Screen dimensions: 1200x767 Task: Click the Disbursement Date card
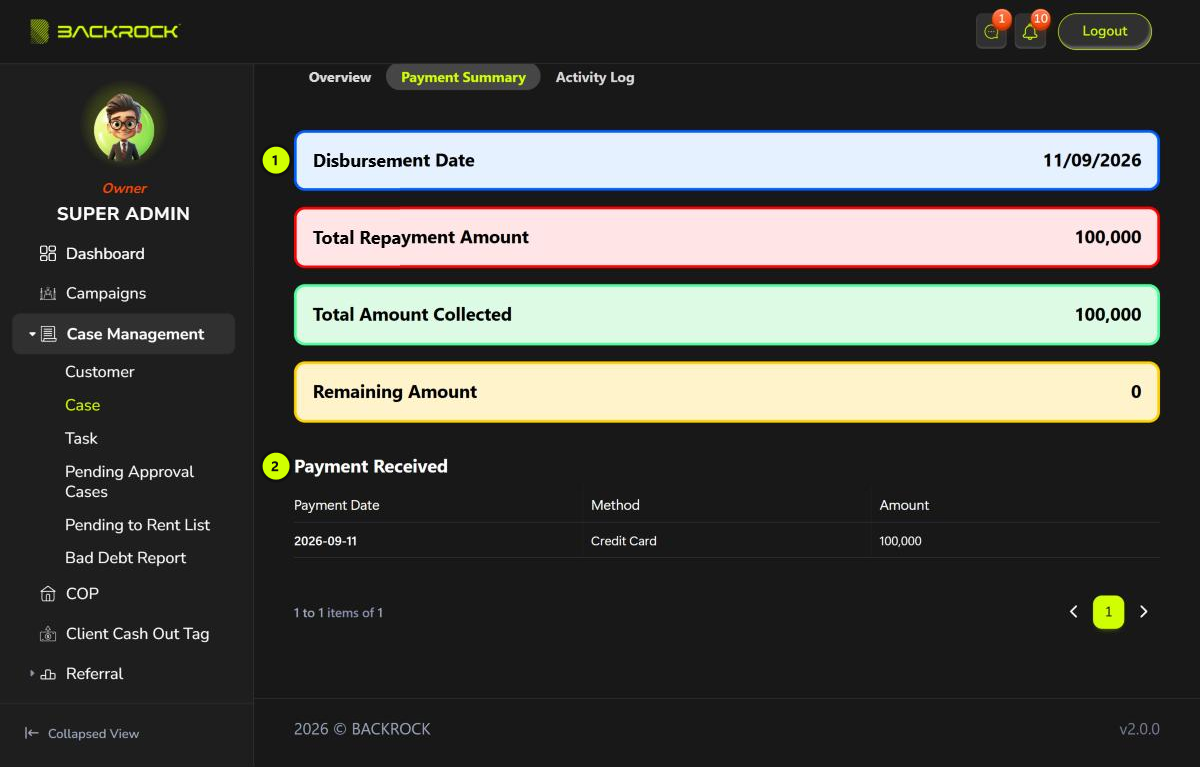(x=727, y=160)
